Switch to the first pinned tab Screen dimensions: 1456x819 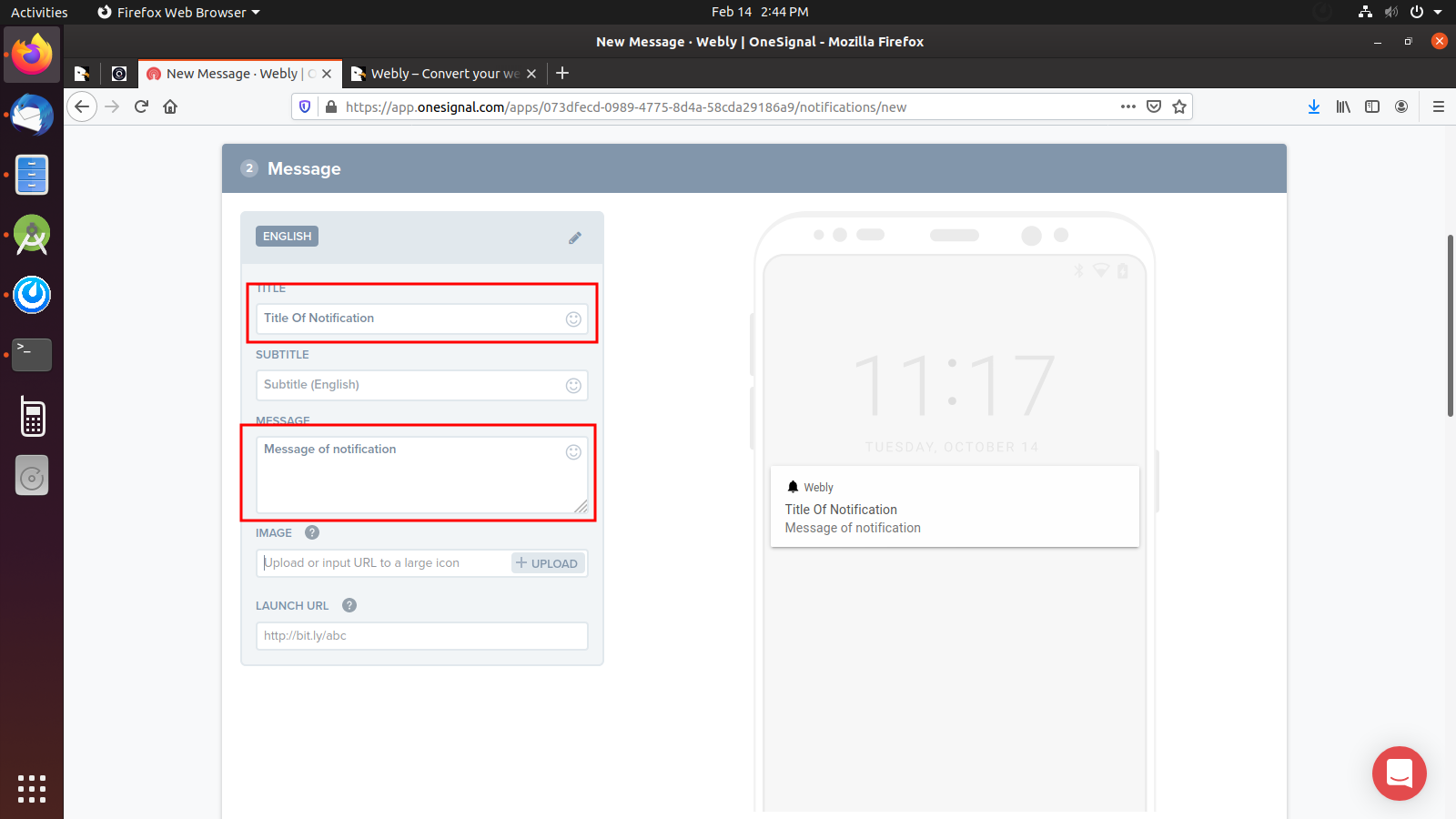click(82, 74)
